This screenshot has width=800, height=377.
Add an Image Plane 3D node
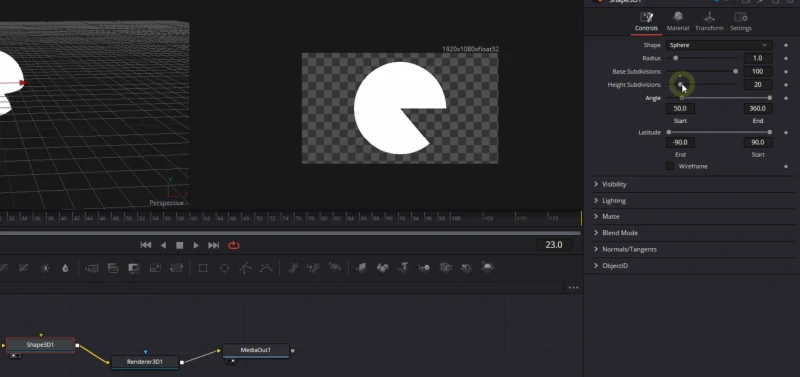(x=361, y=267)
